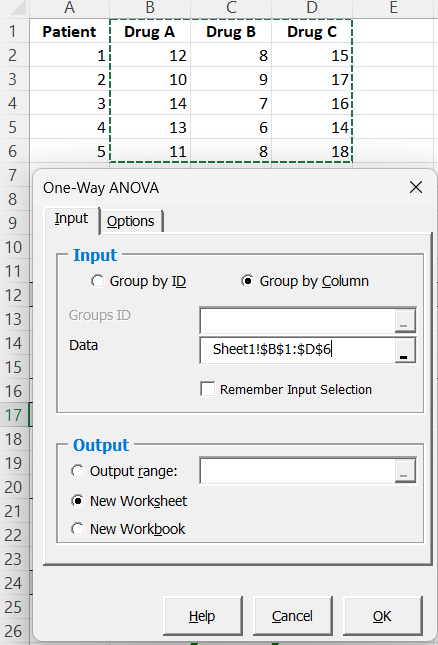The height and width of the screenshot is (645, 438).
Task: Click the Help button
Action: point(202,616)
